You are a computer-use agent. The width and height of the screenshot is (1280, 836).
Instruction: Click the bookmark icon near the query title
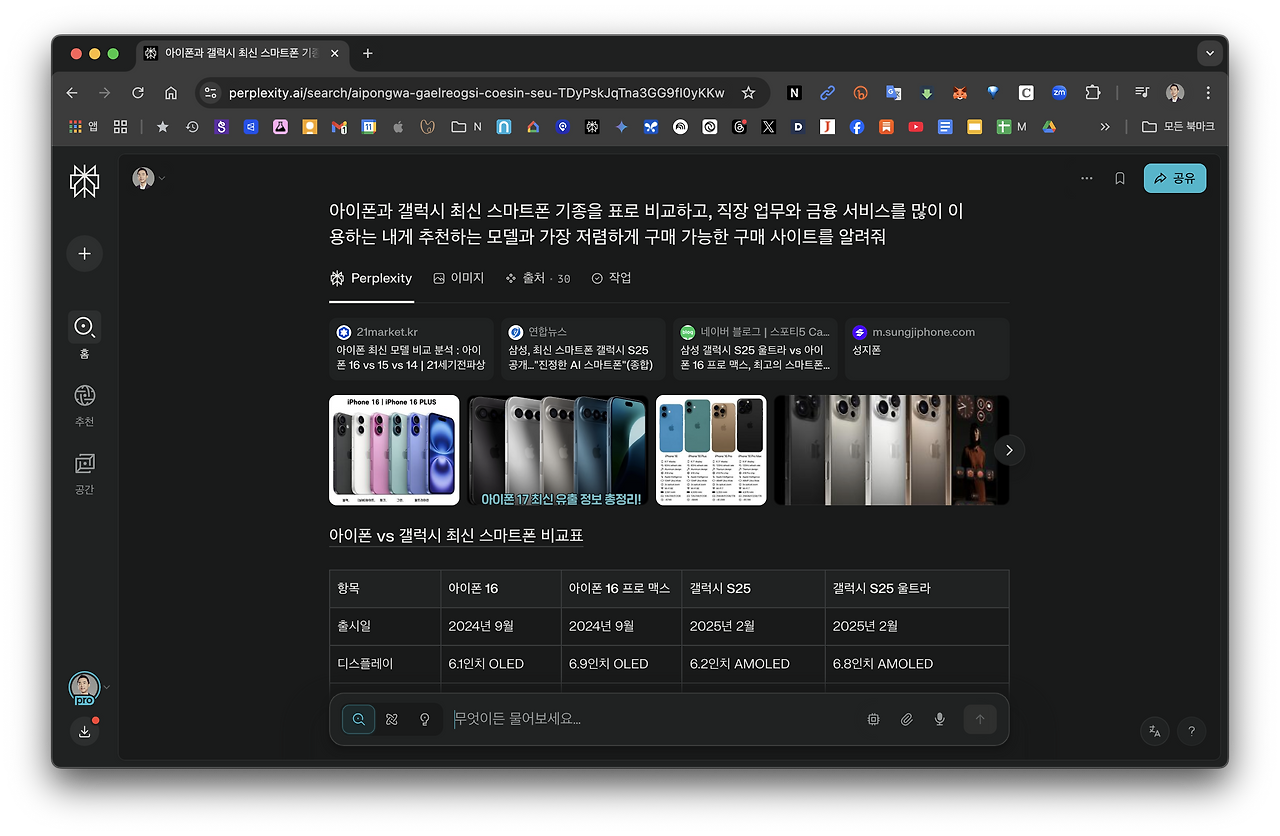1119,178
